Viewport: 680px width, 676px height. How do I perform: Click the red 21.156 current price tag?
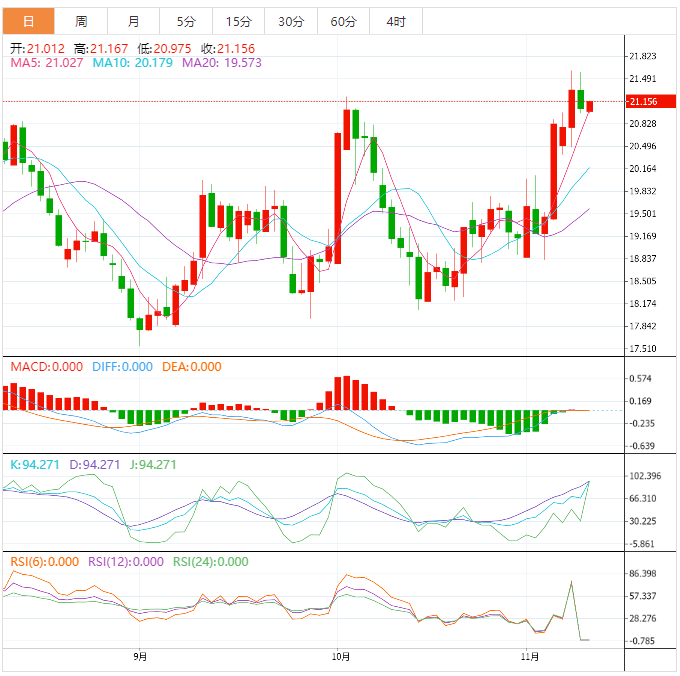pyautogui.click(x=651, y=101)
